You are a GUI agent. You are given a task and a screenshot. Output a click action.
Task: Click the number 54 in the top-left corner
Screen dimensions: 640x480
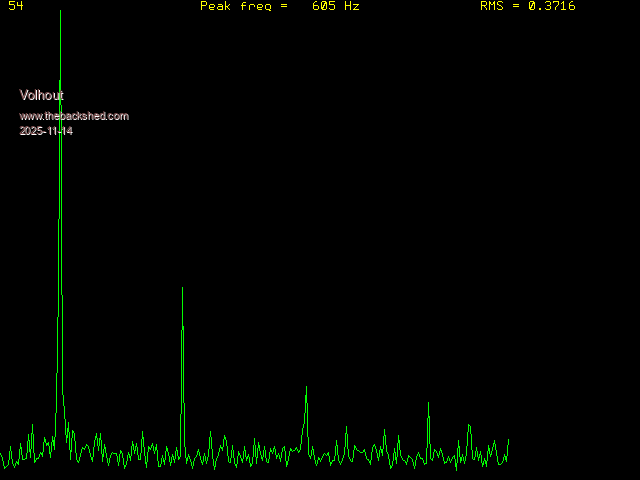pyautogui.click(x=15, y=6)
